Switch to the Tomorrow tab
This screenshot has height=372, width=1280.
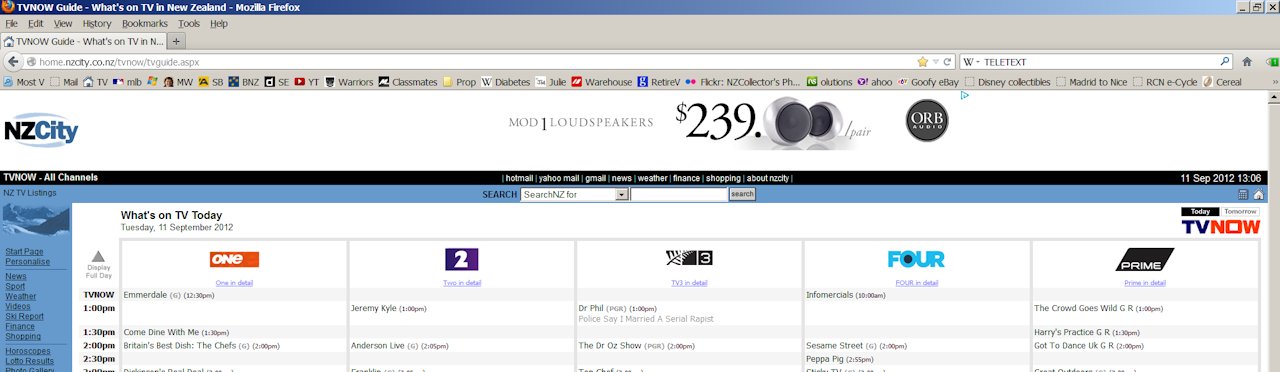1241,212
